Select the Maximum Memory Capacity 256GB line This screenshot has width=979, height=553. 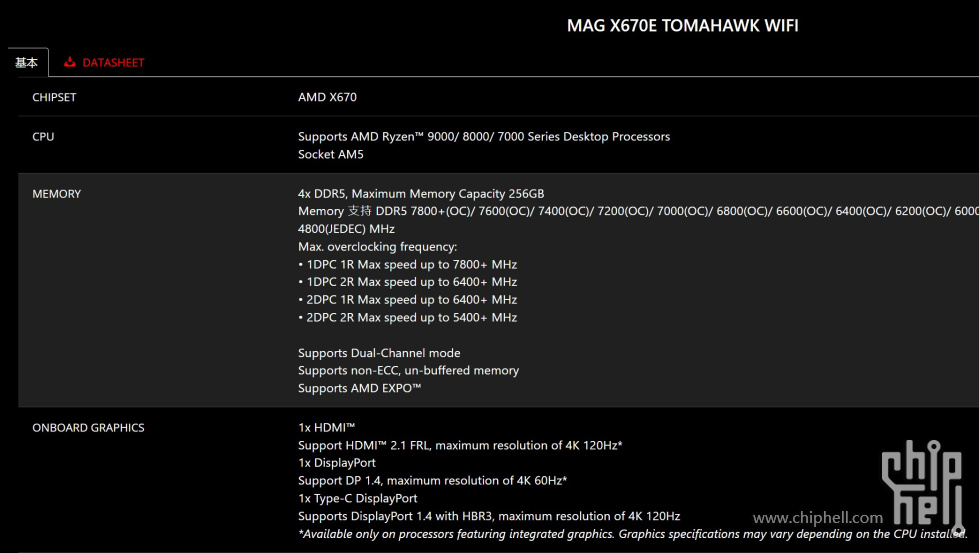click(421, 193)
